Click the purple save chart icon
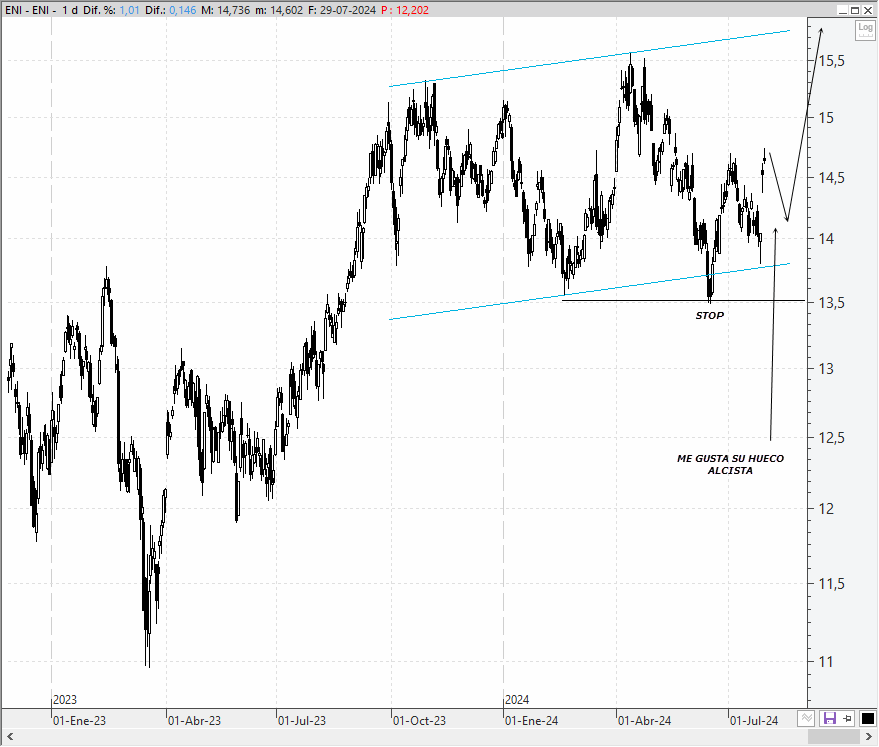Screen dimensions: 879x747 coord(829,718)
